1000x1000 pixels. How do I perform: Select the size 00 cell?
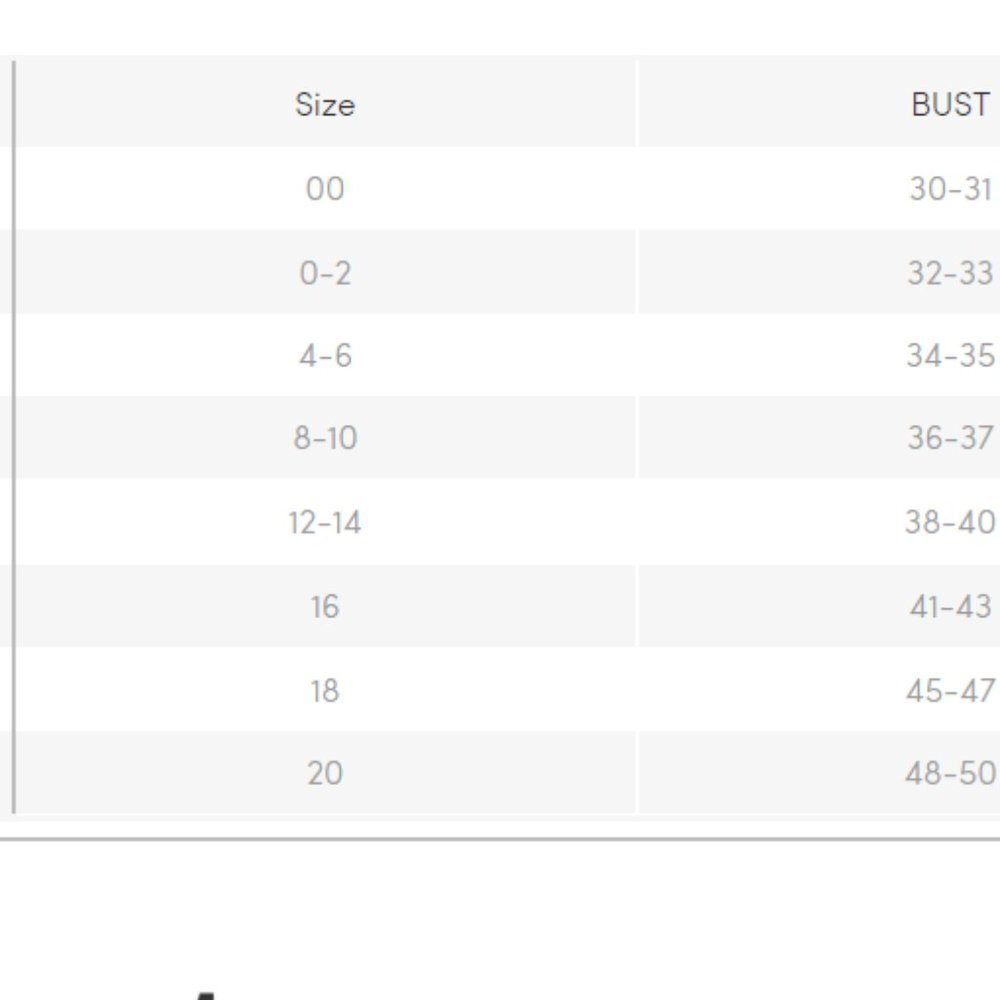tap(325, 188)
